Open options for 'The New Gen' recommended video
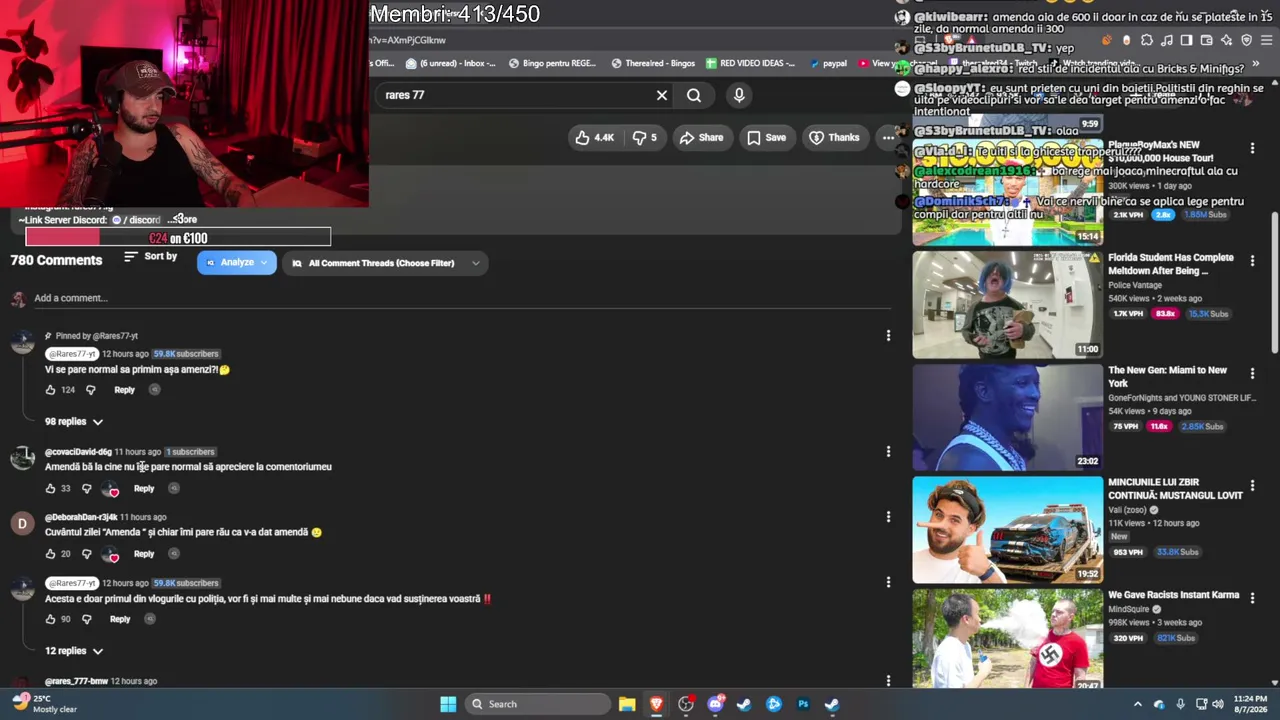1280x720 pixels. [1252, 373]
